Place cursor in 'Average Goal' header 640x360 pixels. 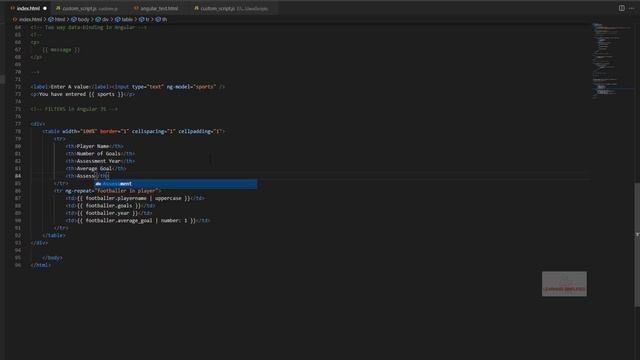pyautogui.click(x=94, y=169)
